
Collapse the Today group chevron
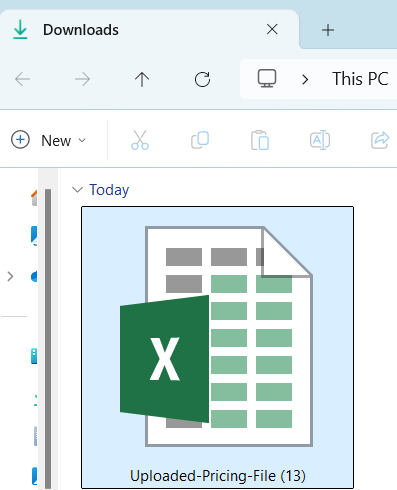point(77,190)
